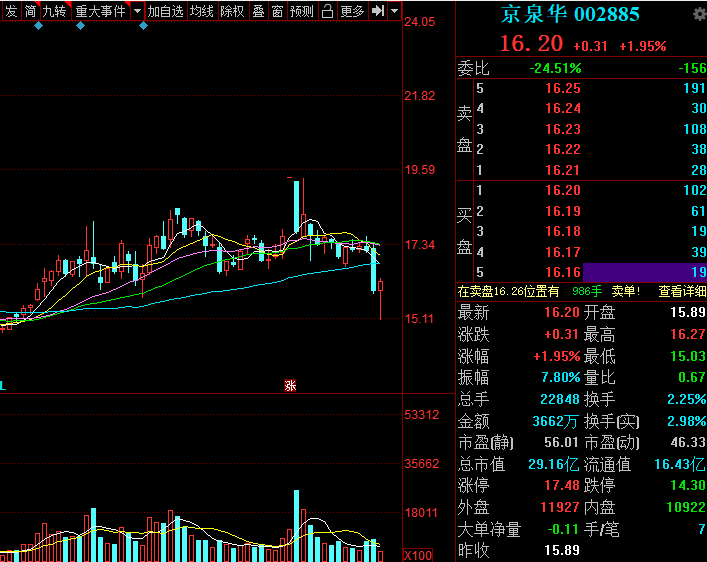Open the settings gear icon
This screenshot has width=707, height=562.
[x=700, y=14]
